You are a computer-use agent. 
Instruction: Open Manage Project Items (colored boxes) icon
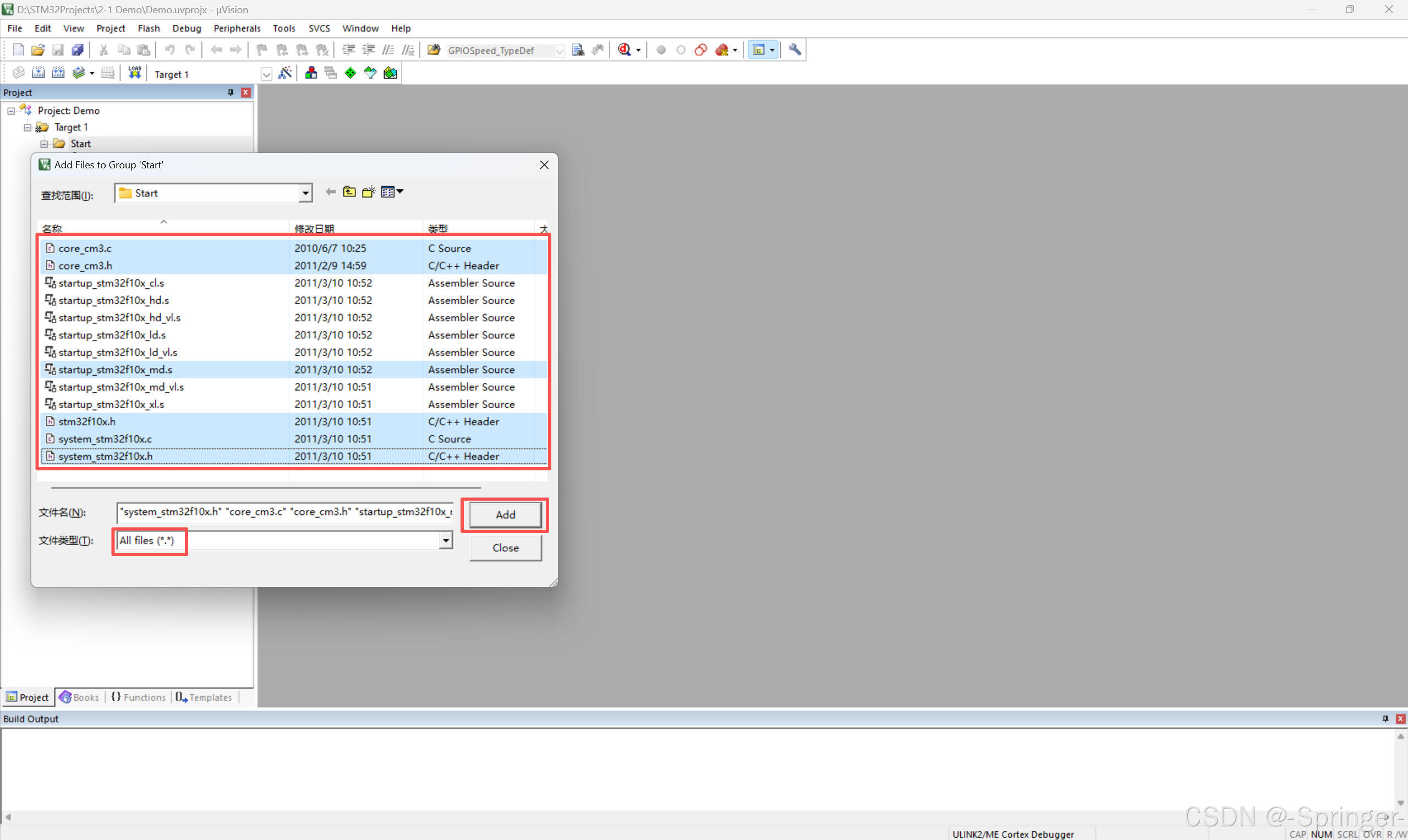pos(311,73)
